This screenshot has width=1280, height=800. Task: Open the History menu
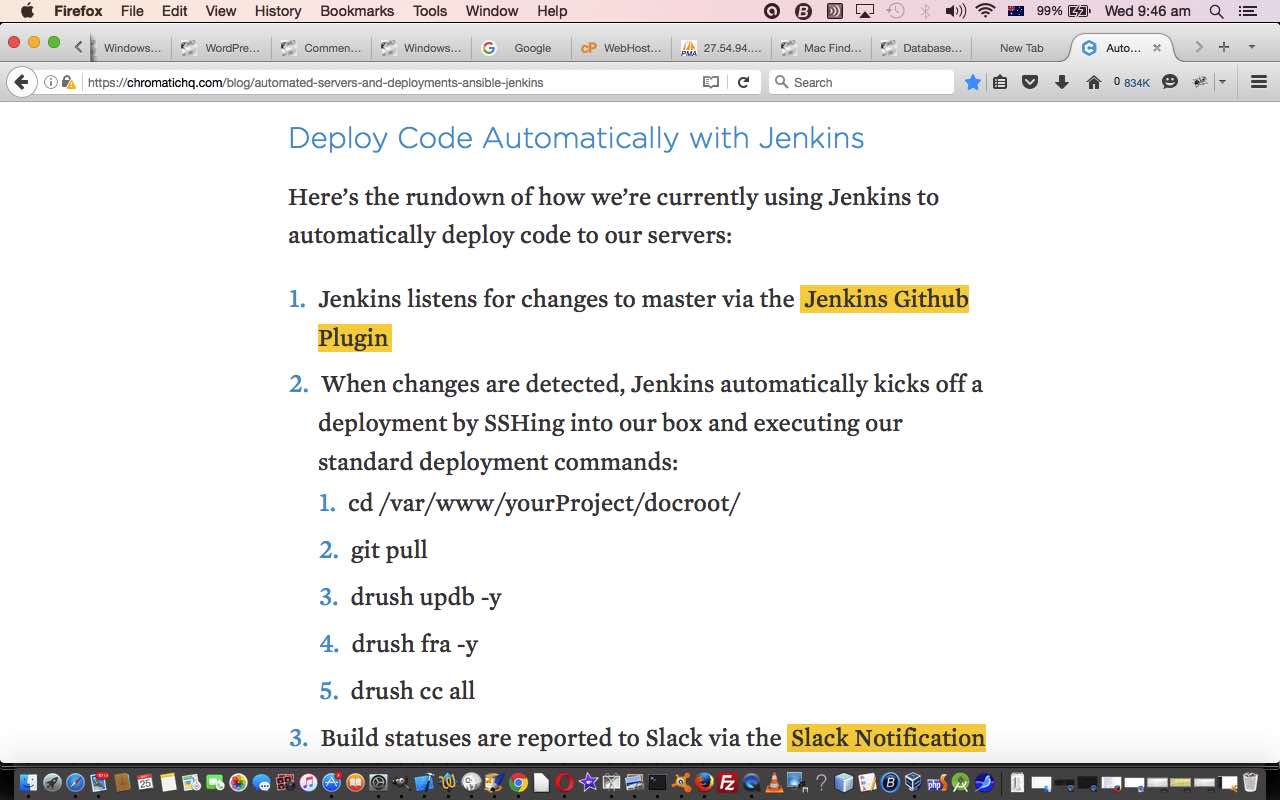[x=278, y=11]
